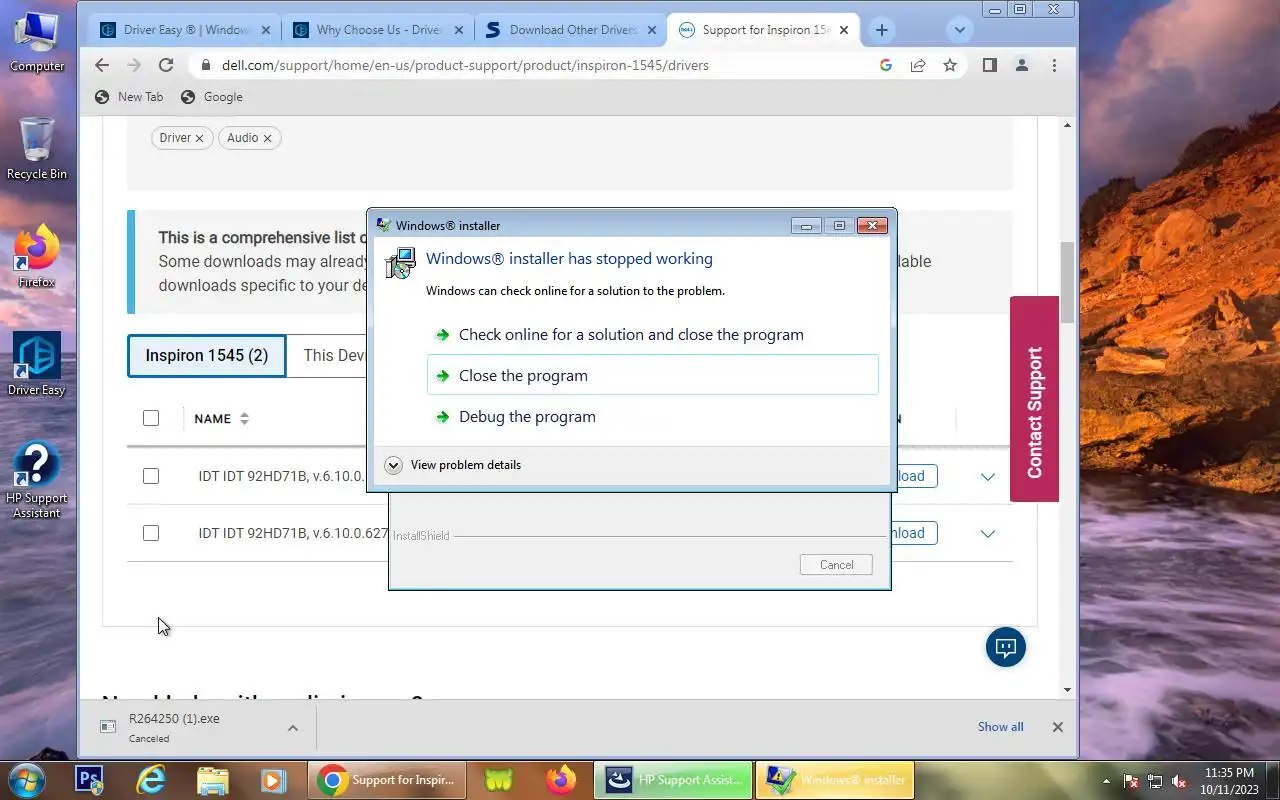Share this page icon in Chrome
Screen dimensions: 1280x800
(x=917, y=65)
